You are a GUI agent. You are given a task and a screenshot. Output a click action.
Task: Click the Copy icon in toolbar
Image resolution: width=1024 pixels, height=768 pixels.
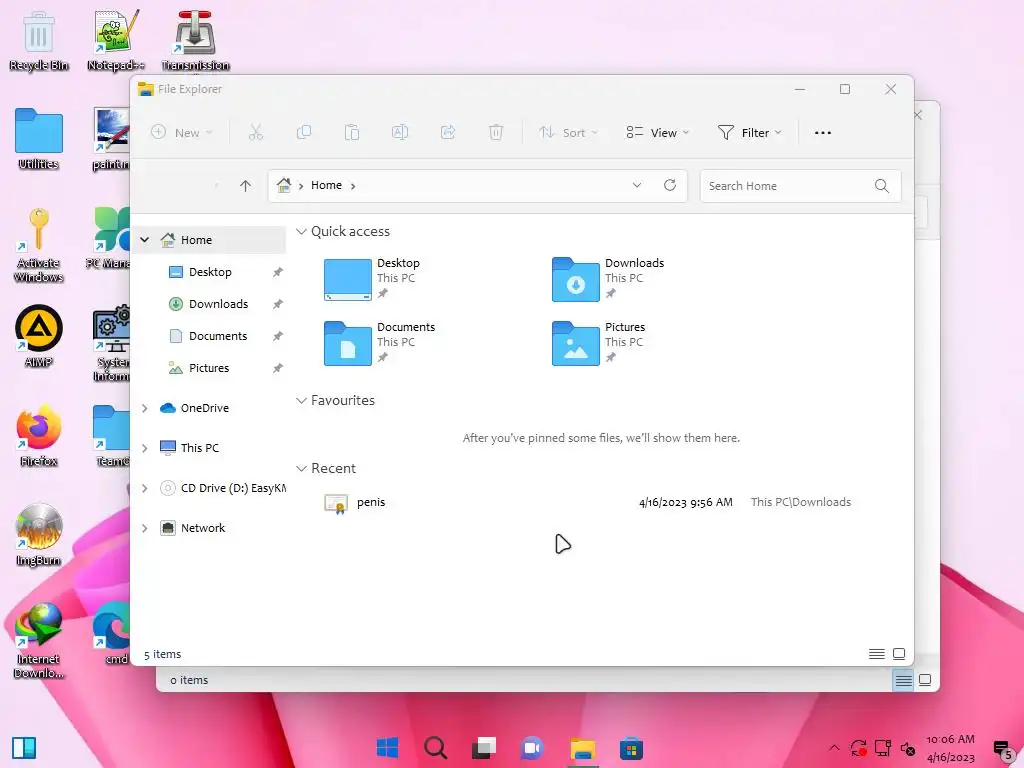(x=304, y=133)
